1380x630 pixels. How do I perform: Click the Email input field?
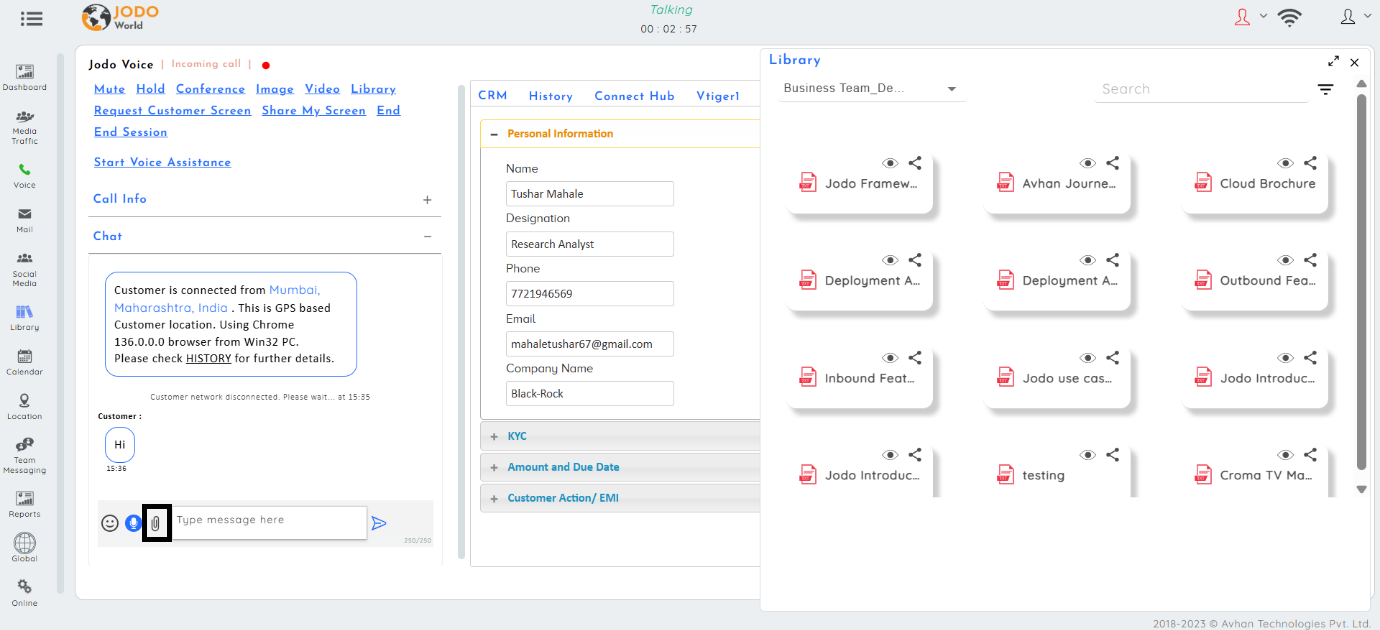tap(590, 344)
